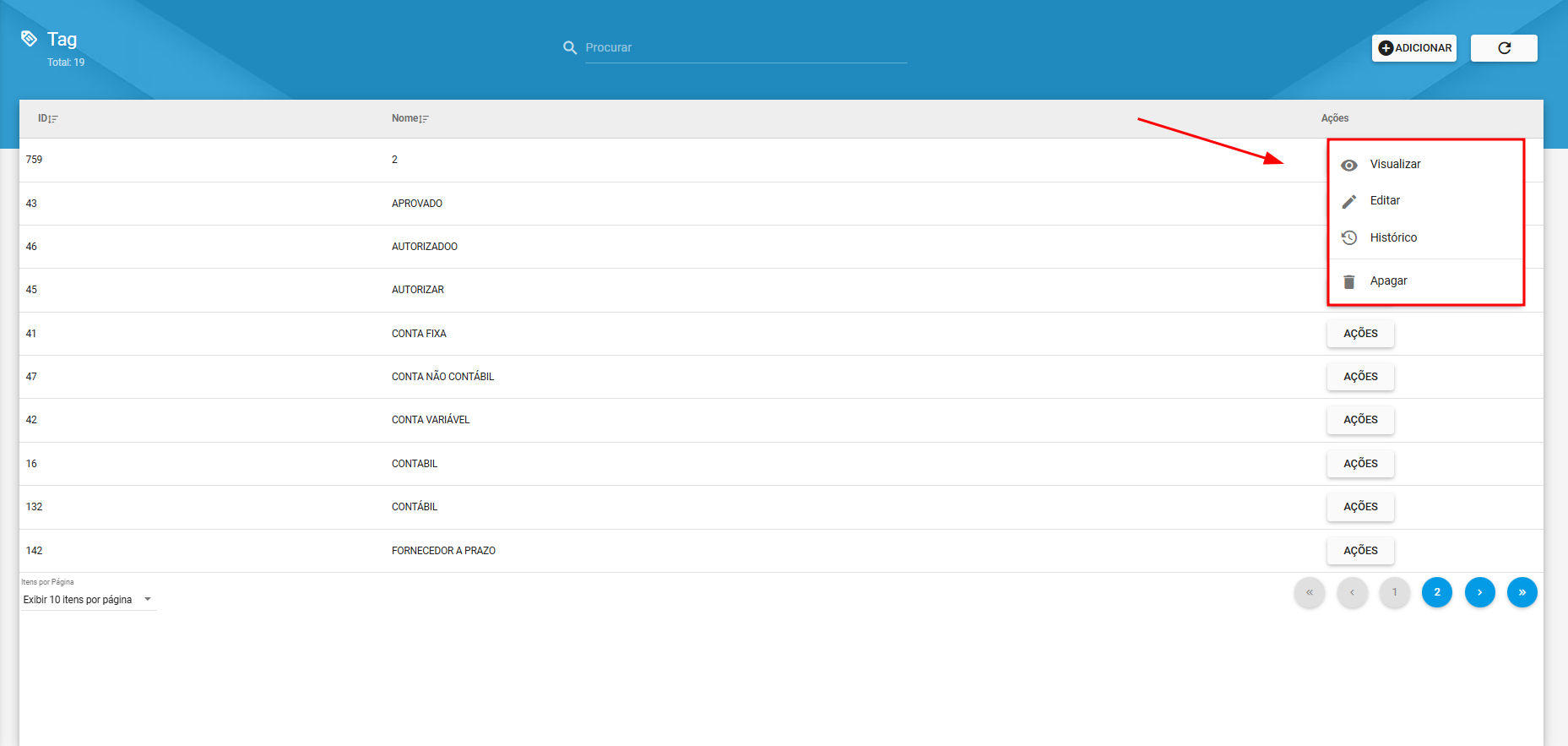Sort the list by ID column icon
The image size is (1568, 746).
click(53, 119)
